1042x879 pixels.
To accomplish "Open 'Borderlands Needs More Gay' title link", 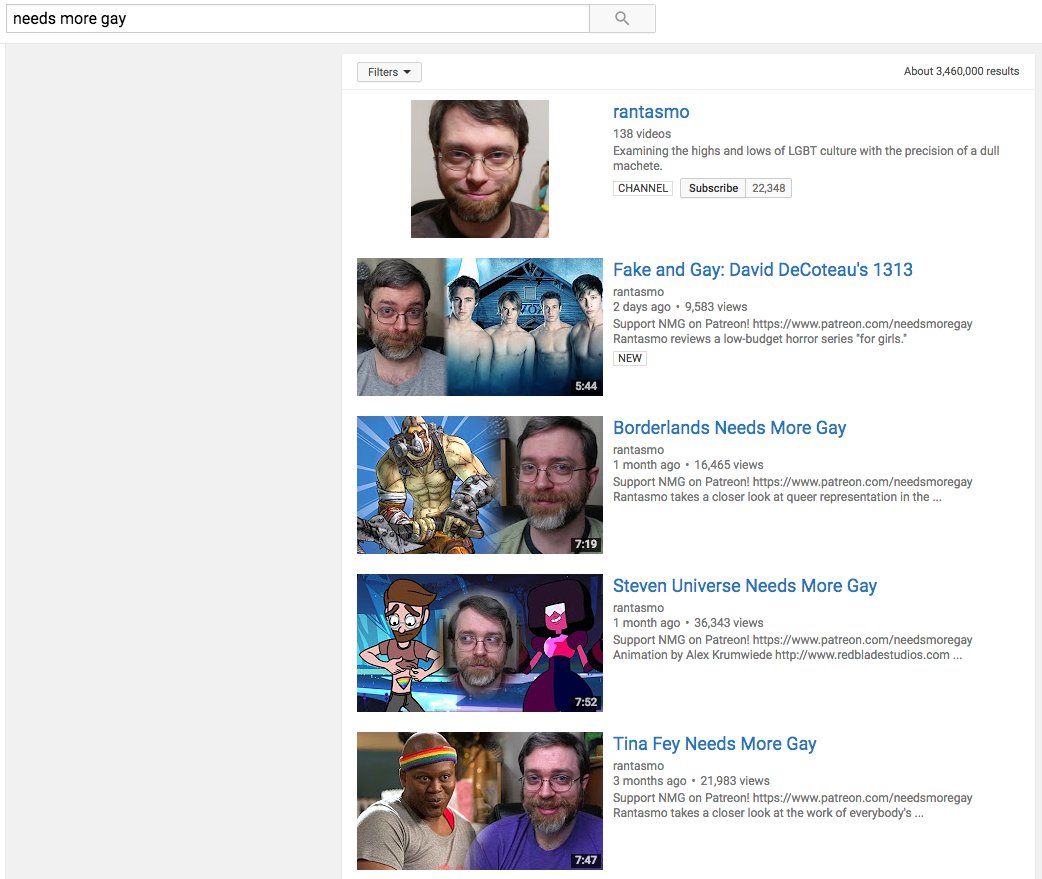I will 729,428.
